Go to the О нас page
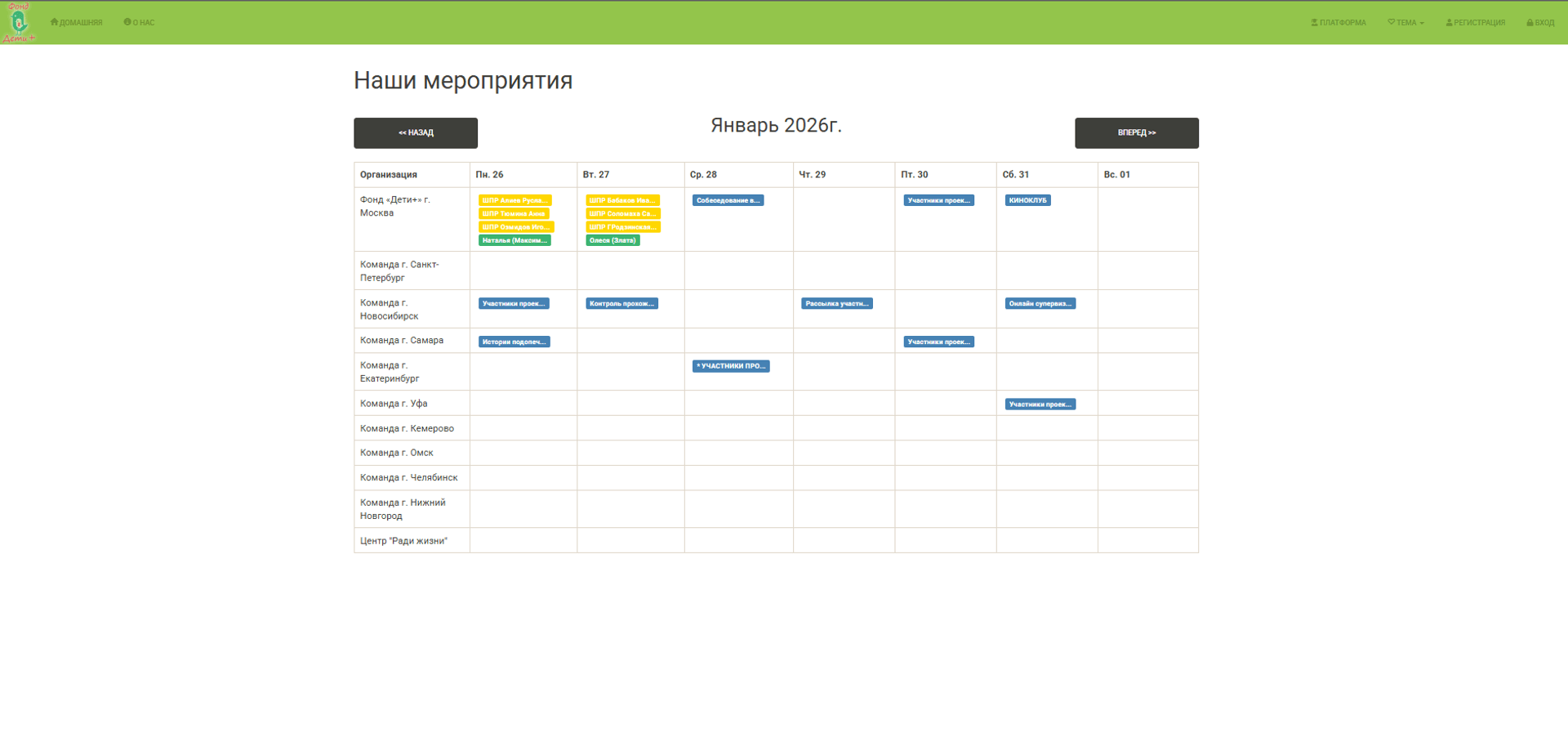Image resolution: width=1568 pixels, height=742 pixels. tap(139, 23)
